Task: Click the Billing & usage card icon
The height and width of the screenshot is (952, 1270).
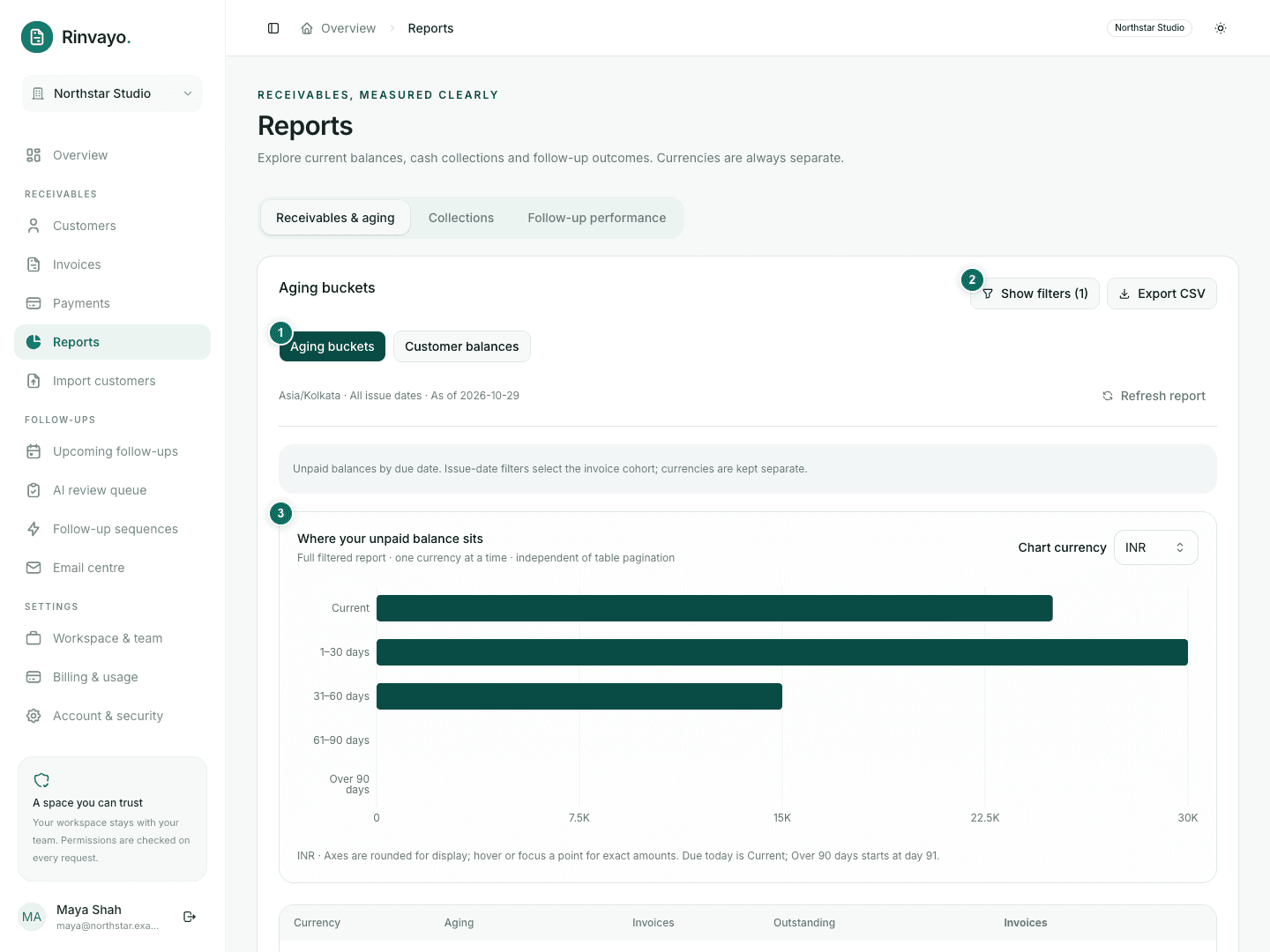Action: [34, 677]
